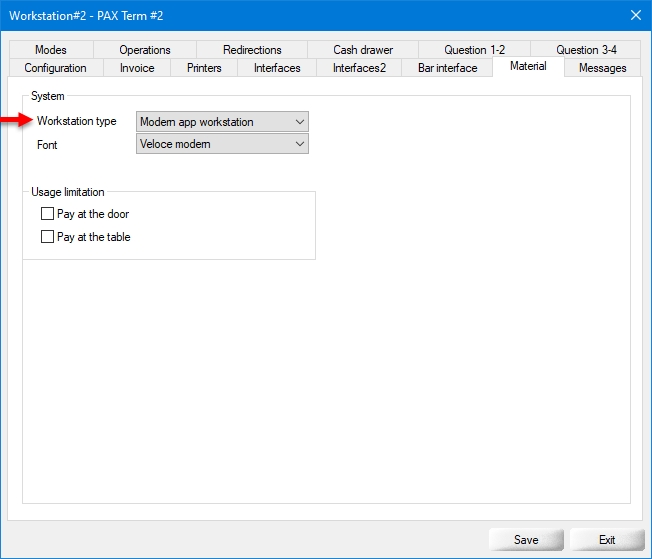Open the Question 1-2 tab
Viewport: 652px width, 559px height.
pyautogui.click(x=474, y=50)
